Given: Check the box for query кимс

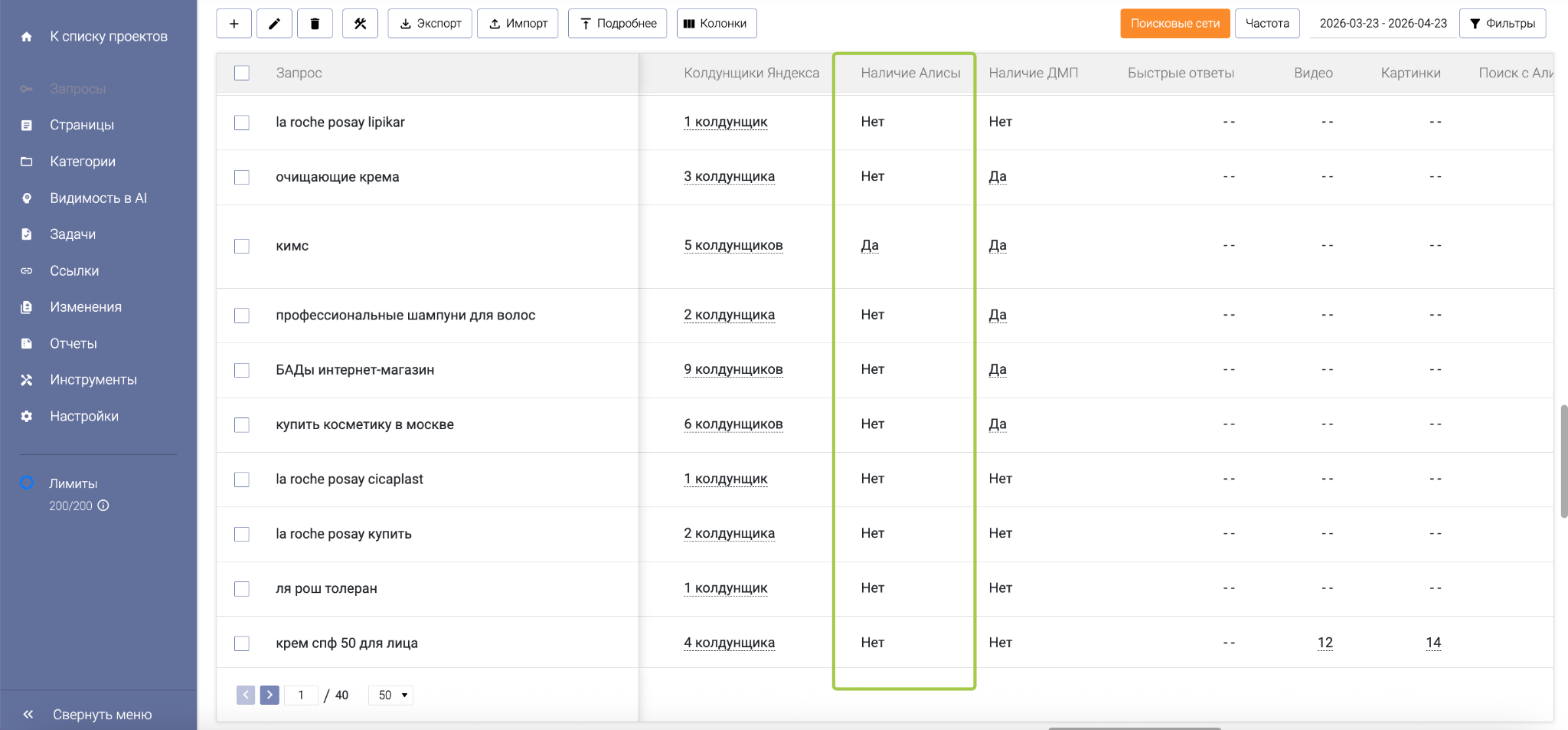Looking at the screenshot, I should [242, 246].
